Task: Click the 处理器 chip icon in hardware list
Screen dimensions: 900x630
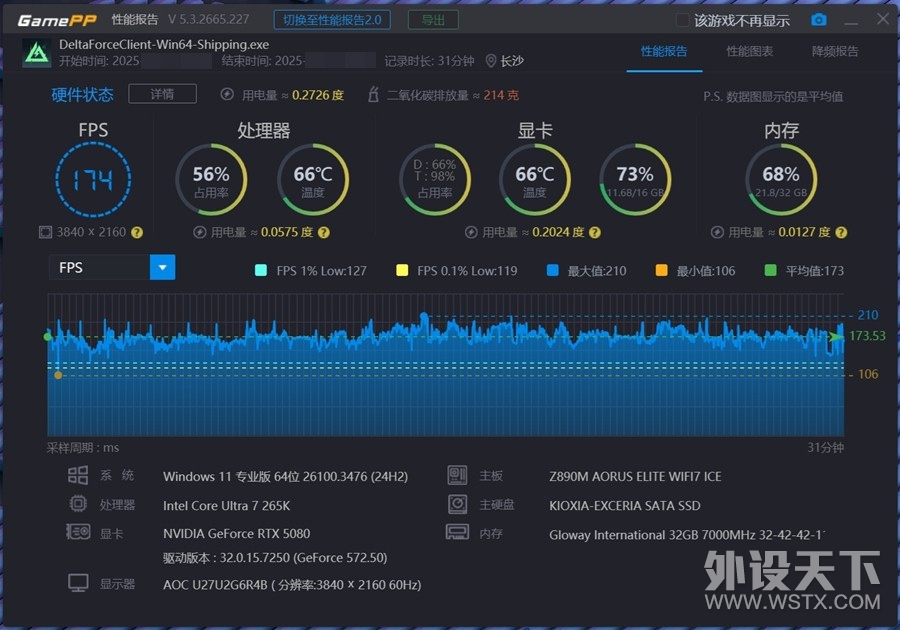Action: point(78,504)
